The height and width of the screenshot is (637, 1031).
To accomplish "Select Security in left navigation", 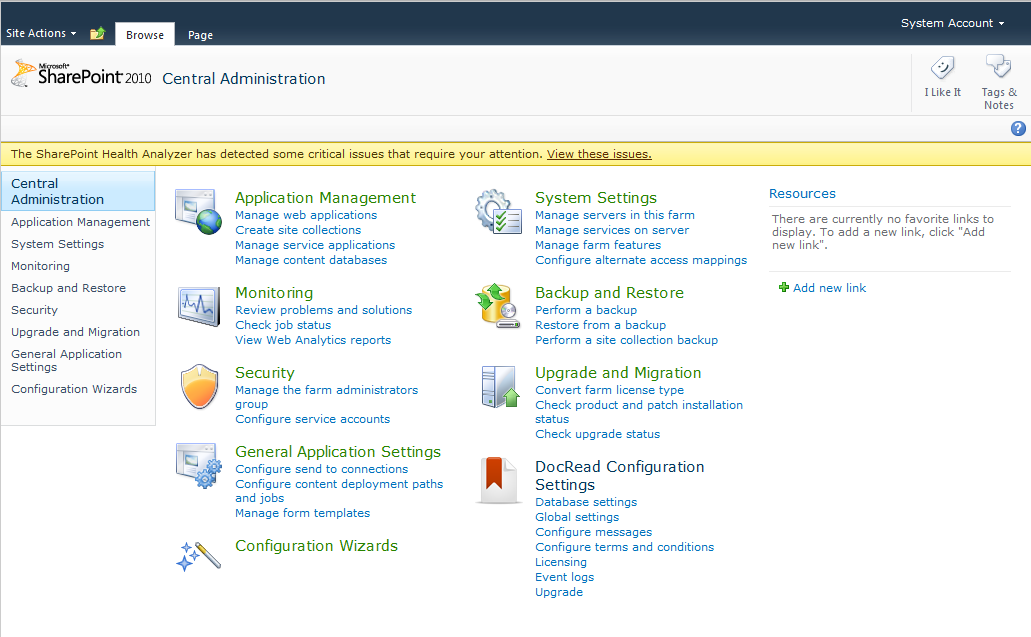I will click(x=34, y=310).
